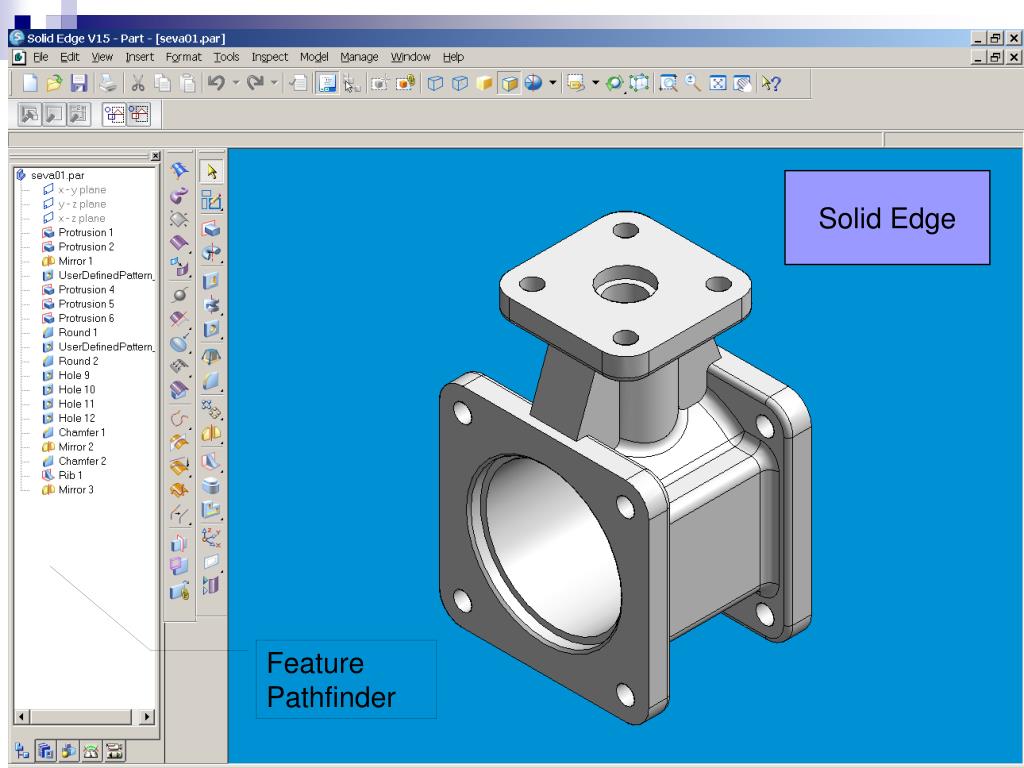Select the Thin Wall tool
This screenshot has width=1024, height=768.
click(x=211, y=486)
